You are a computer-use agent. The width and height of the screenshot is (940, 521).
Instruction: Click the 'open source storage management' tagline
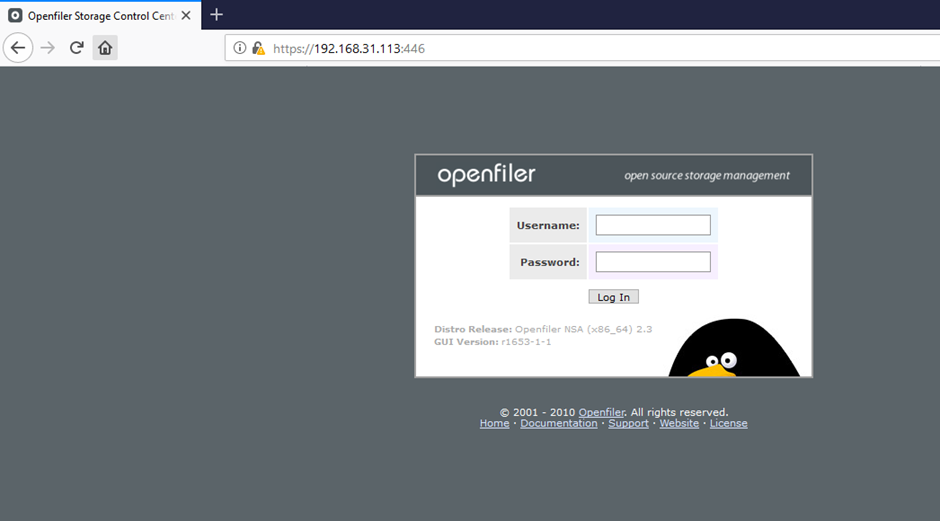click(x=707, y=176)
